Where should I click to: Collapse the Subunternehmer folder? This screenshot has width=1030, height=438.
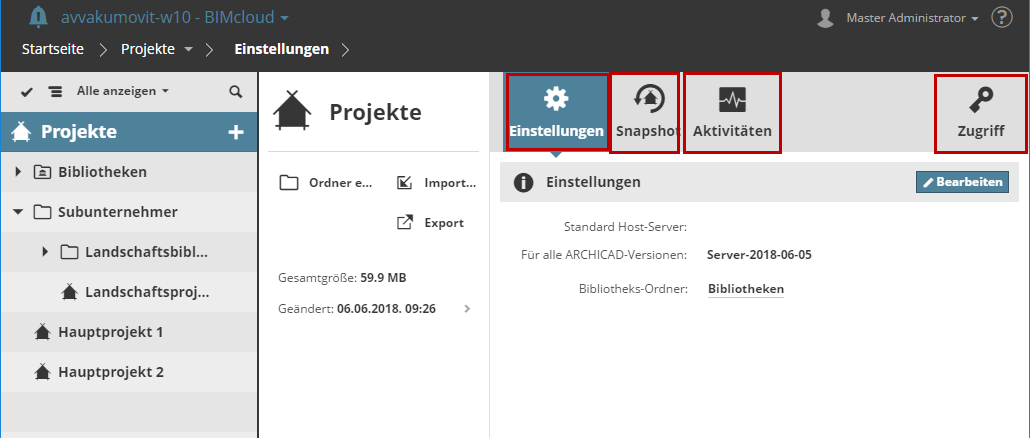coord(18,212)
